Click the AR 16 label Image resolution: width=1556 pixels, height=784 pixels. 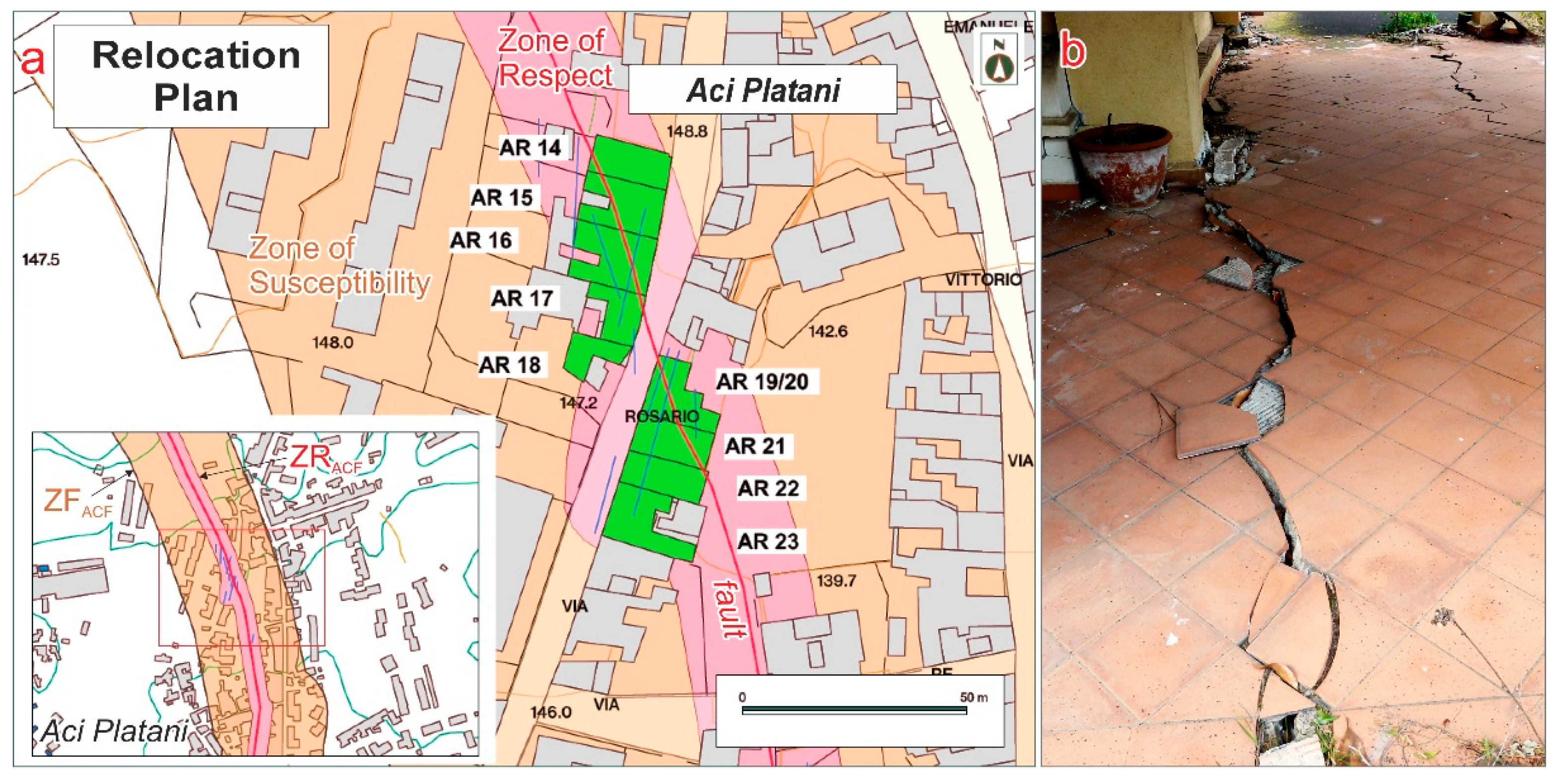[481, 240]
